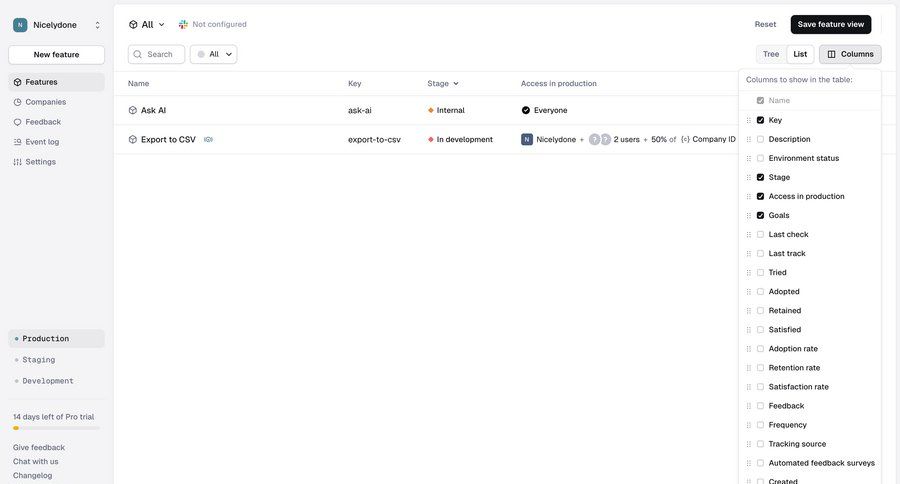Uncheck the Stage column checkbox
Image resolution: width=900 pixels, height=484 pixels.
pyautogui.click(x=761, y=177)
